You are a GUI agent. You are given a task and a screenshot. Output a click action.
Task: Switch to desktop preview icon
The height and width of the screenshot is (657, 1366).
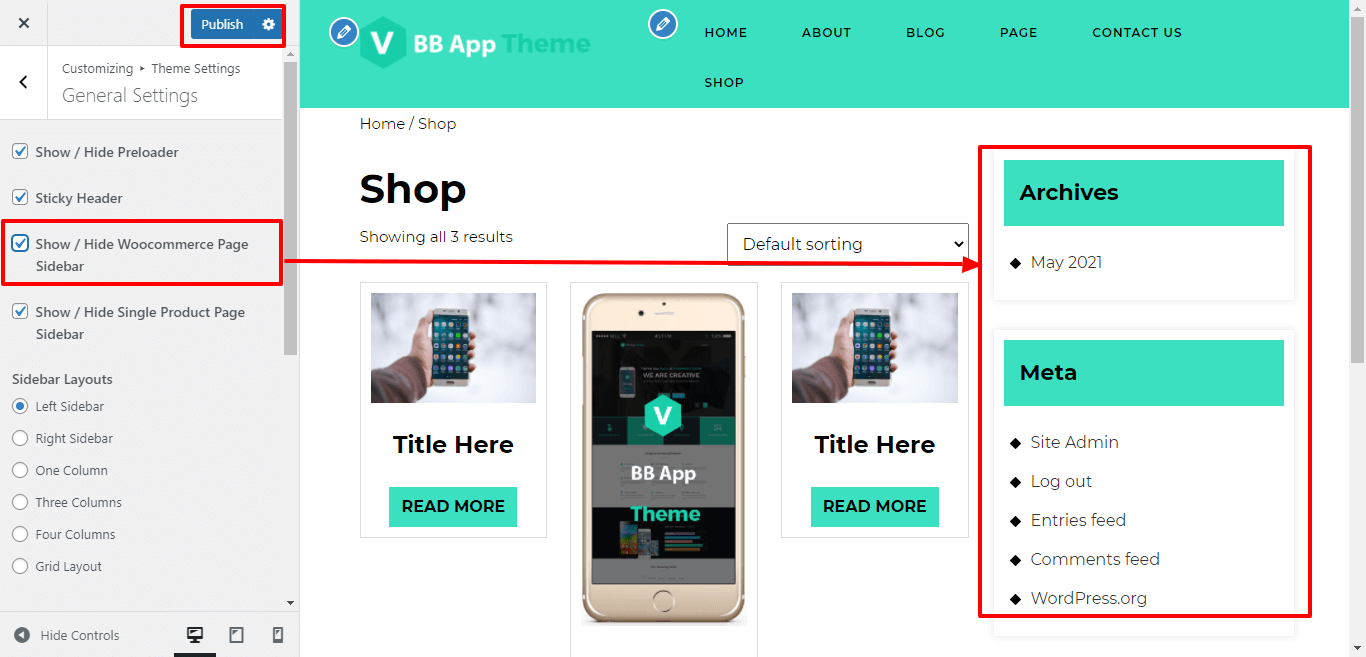pos(195,635)
